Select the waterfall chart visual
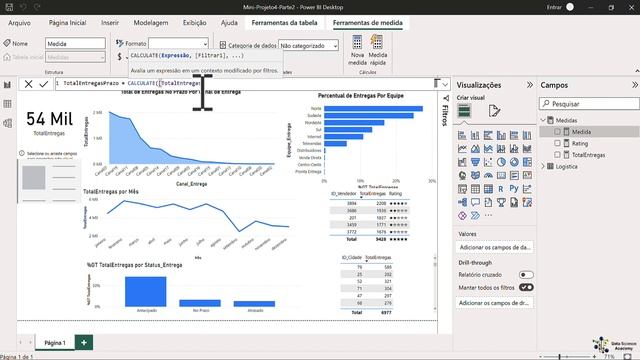The height and width of the screenshot is (360, 640). (x=462, y=162)
